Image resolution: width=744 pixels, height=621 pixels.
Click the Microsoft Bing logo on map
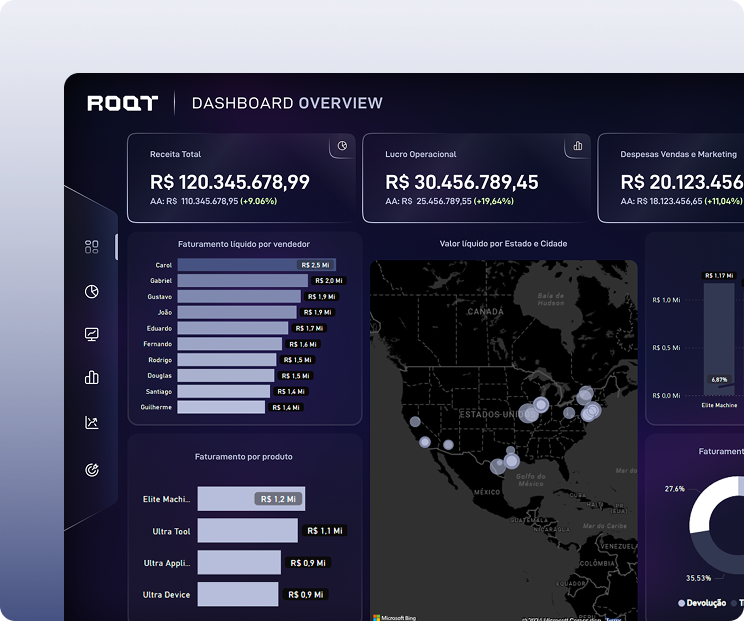pyautogui.click(x=394, y=618)
